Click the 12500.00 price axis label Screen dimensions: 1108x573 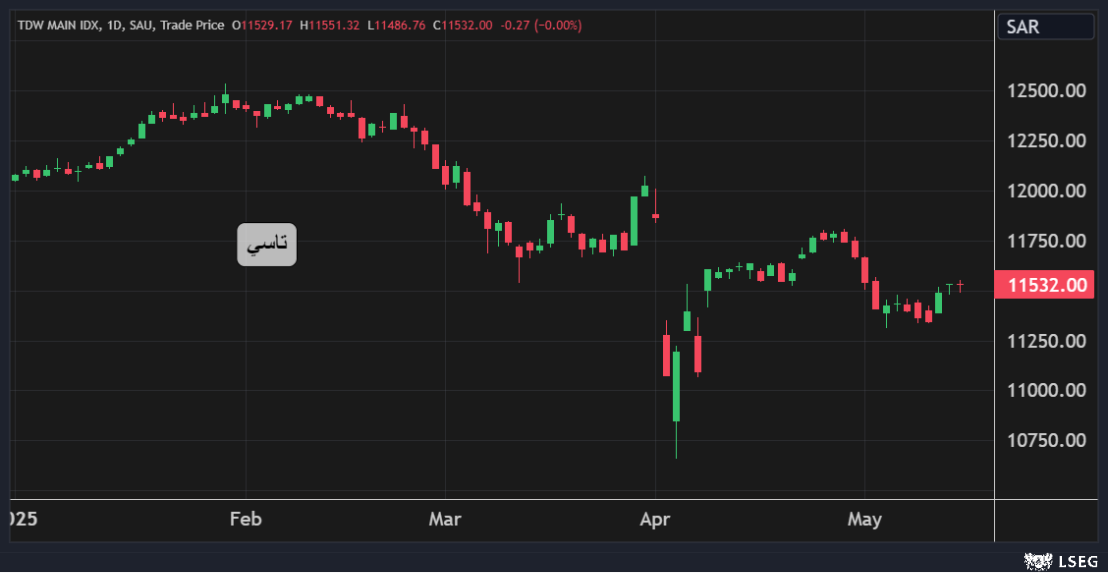pyautogui.click(x=1047, y=91)
